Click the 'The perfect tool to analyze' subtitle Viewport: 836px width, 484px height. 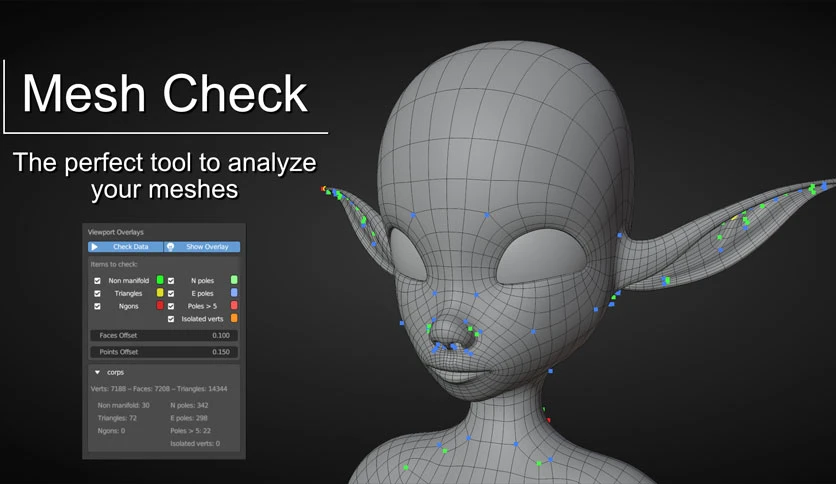164,163
